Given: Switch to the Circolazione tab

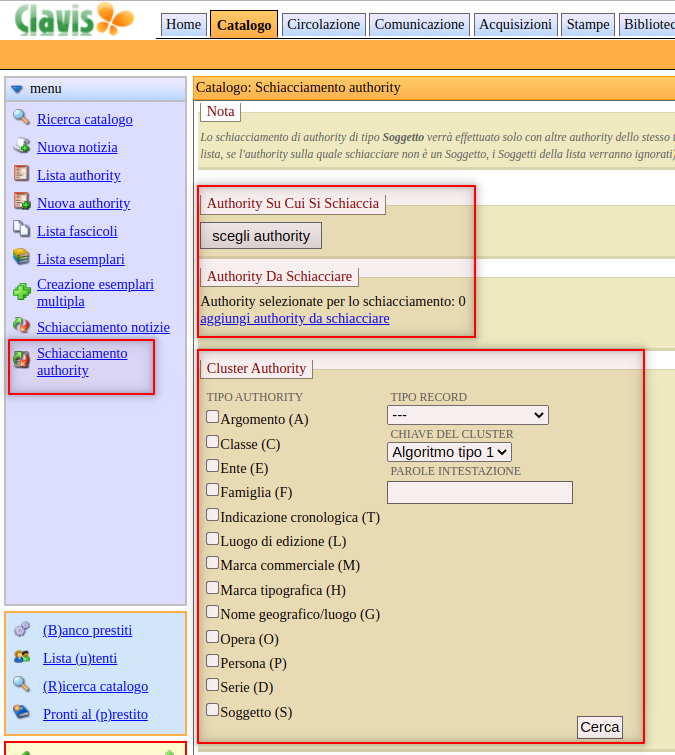Looking at the screenshot, I should coord(322,24).
